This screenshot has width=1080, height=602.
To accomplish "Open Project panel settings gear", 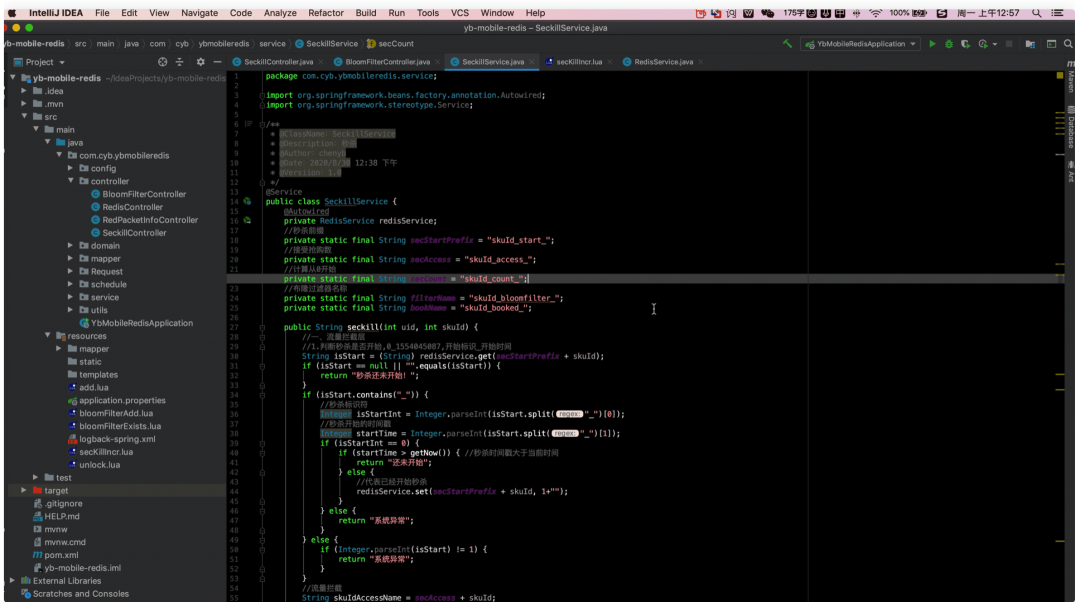I will point(200,62).
